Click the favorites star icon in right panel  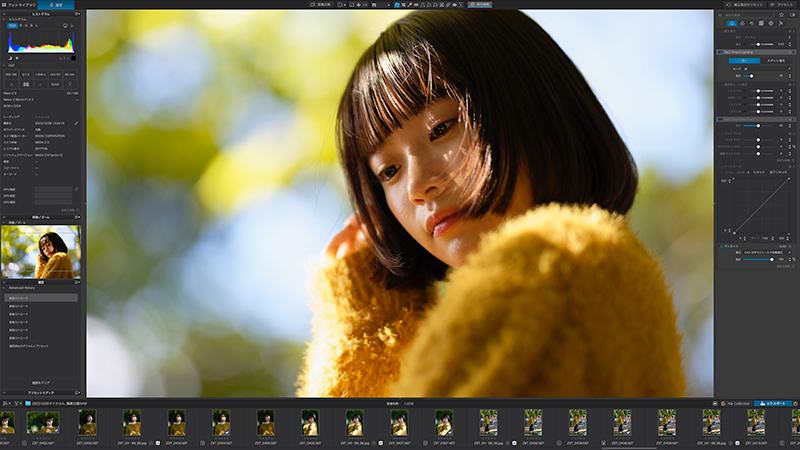pos(781,15)
